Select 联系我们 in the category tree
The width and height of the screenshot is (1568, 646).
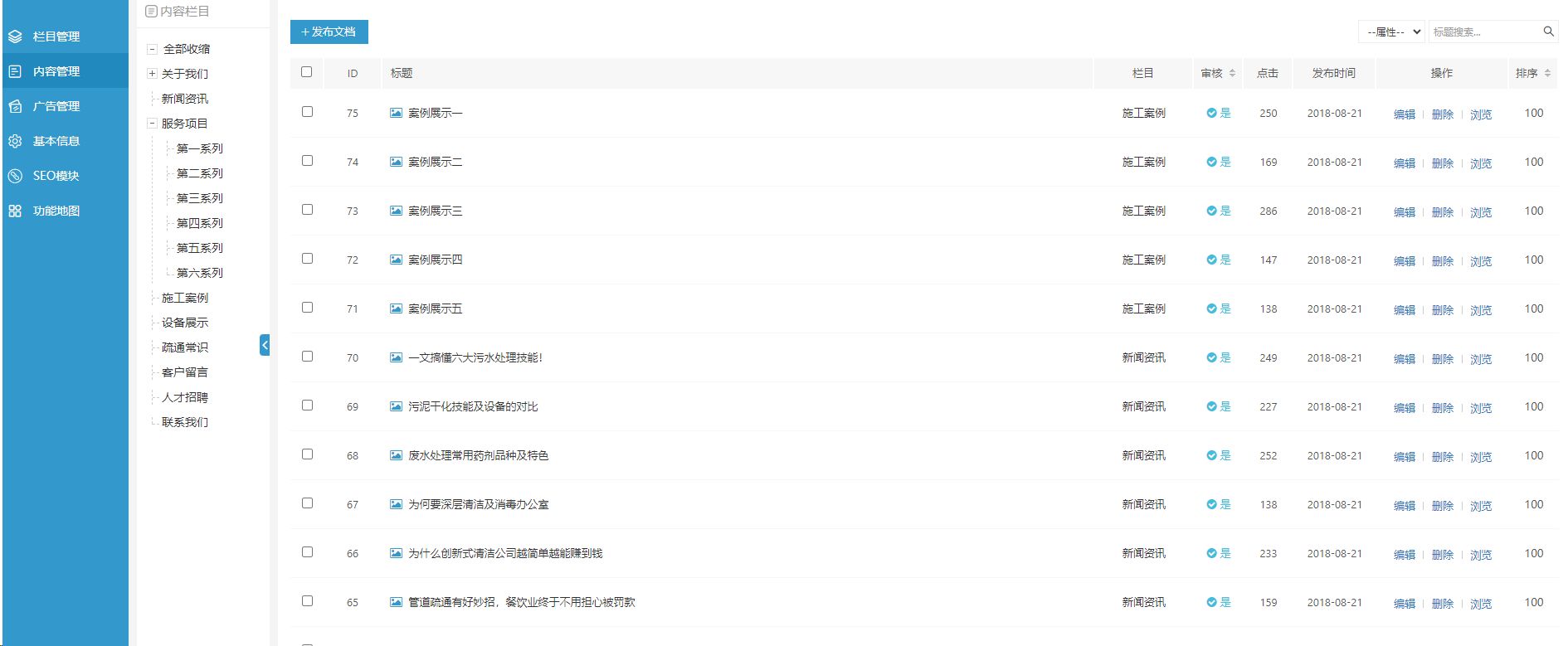pos(185,422)
